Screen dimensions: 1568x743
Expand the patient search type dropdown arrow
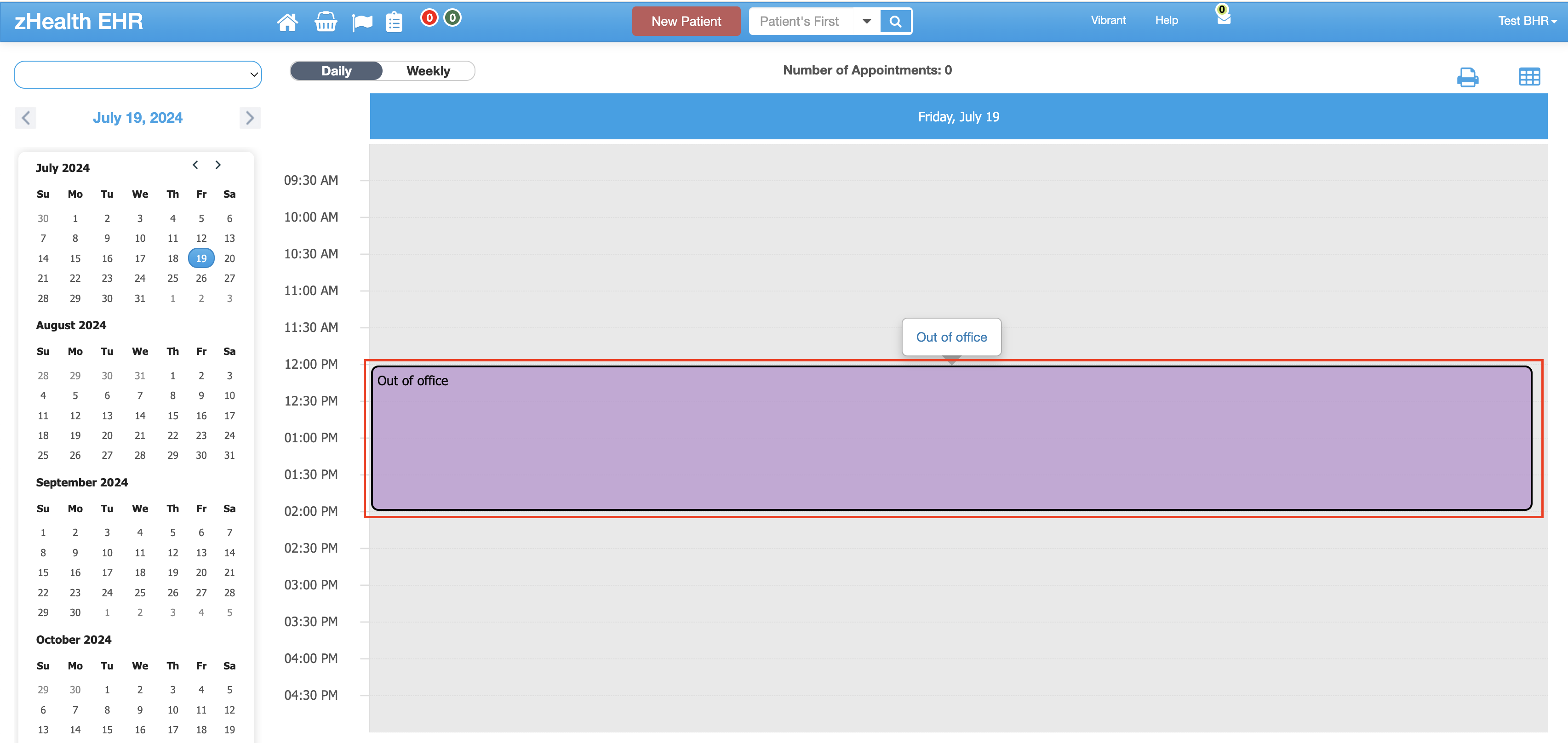(x=866, y=21)
